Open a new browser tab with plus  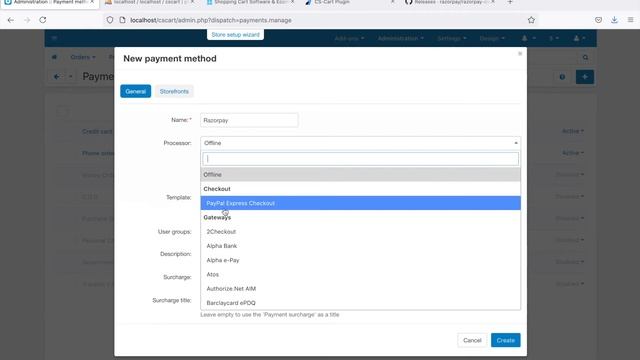510,2
